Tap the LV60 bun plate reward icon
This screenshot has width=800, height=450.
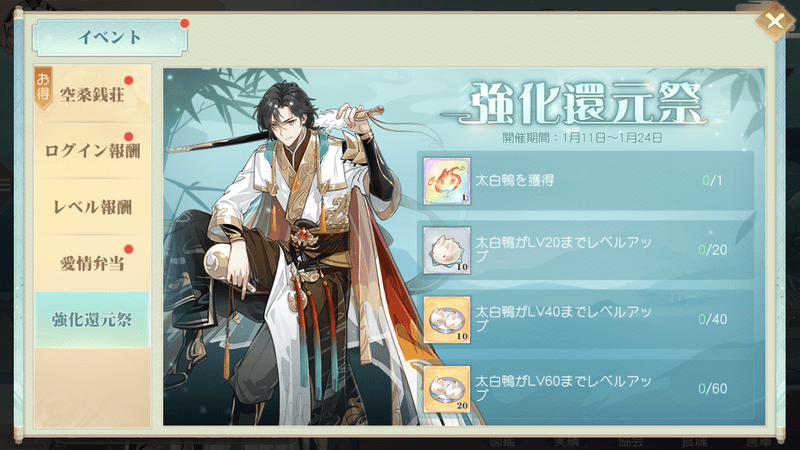[446, 389]
